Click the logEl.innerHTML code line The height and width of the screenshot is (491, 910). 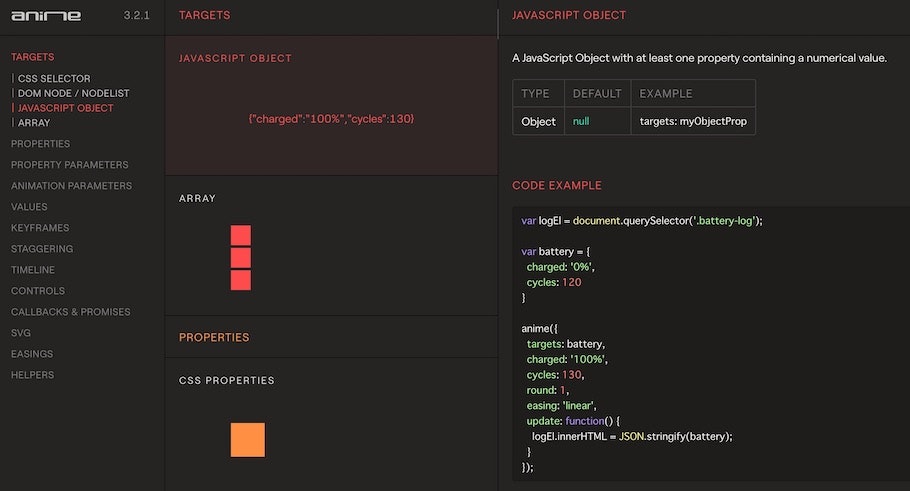click(632, 436)
